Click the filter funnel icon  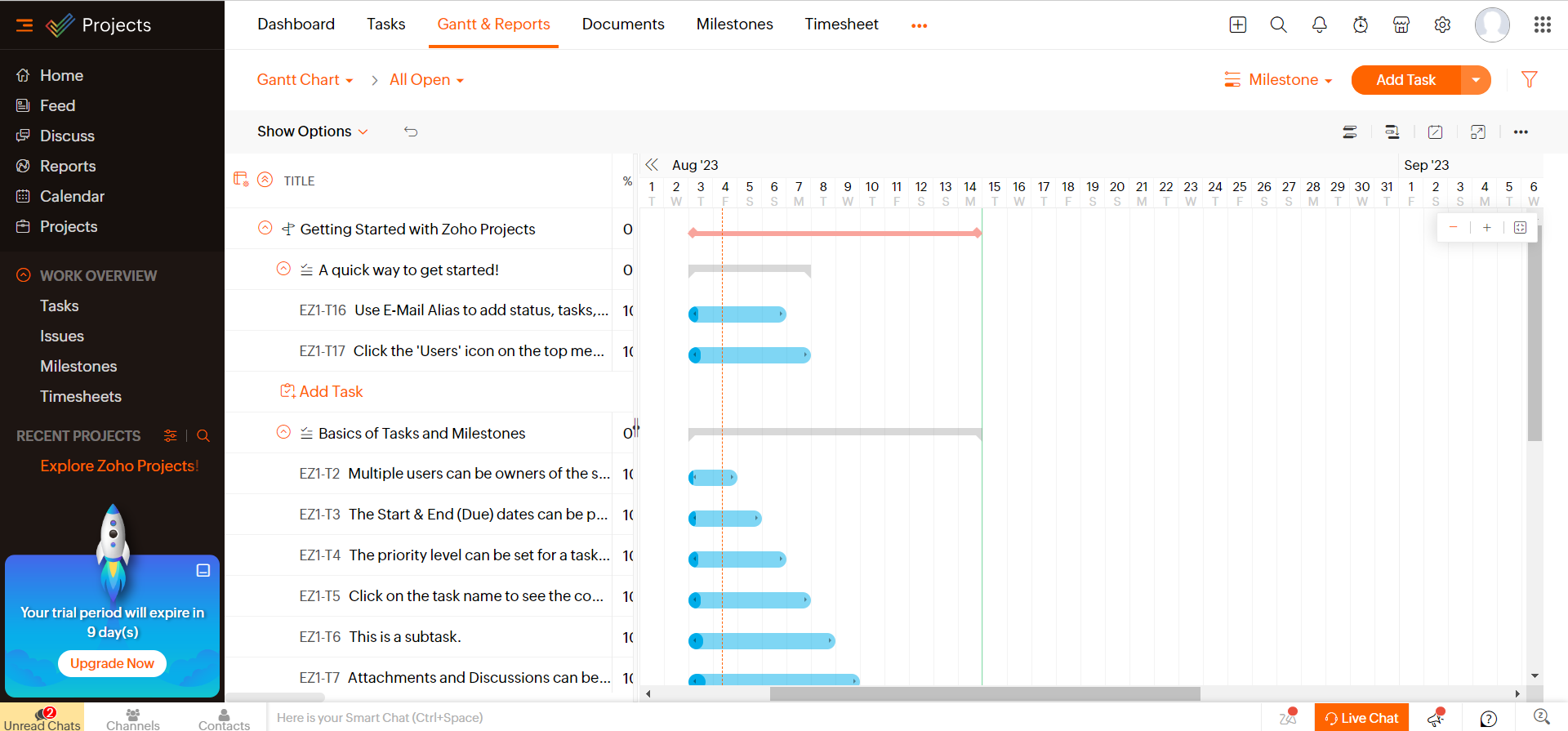(x=1529, y=79)
